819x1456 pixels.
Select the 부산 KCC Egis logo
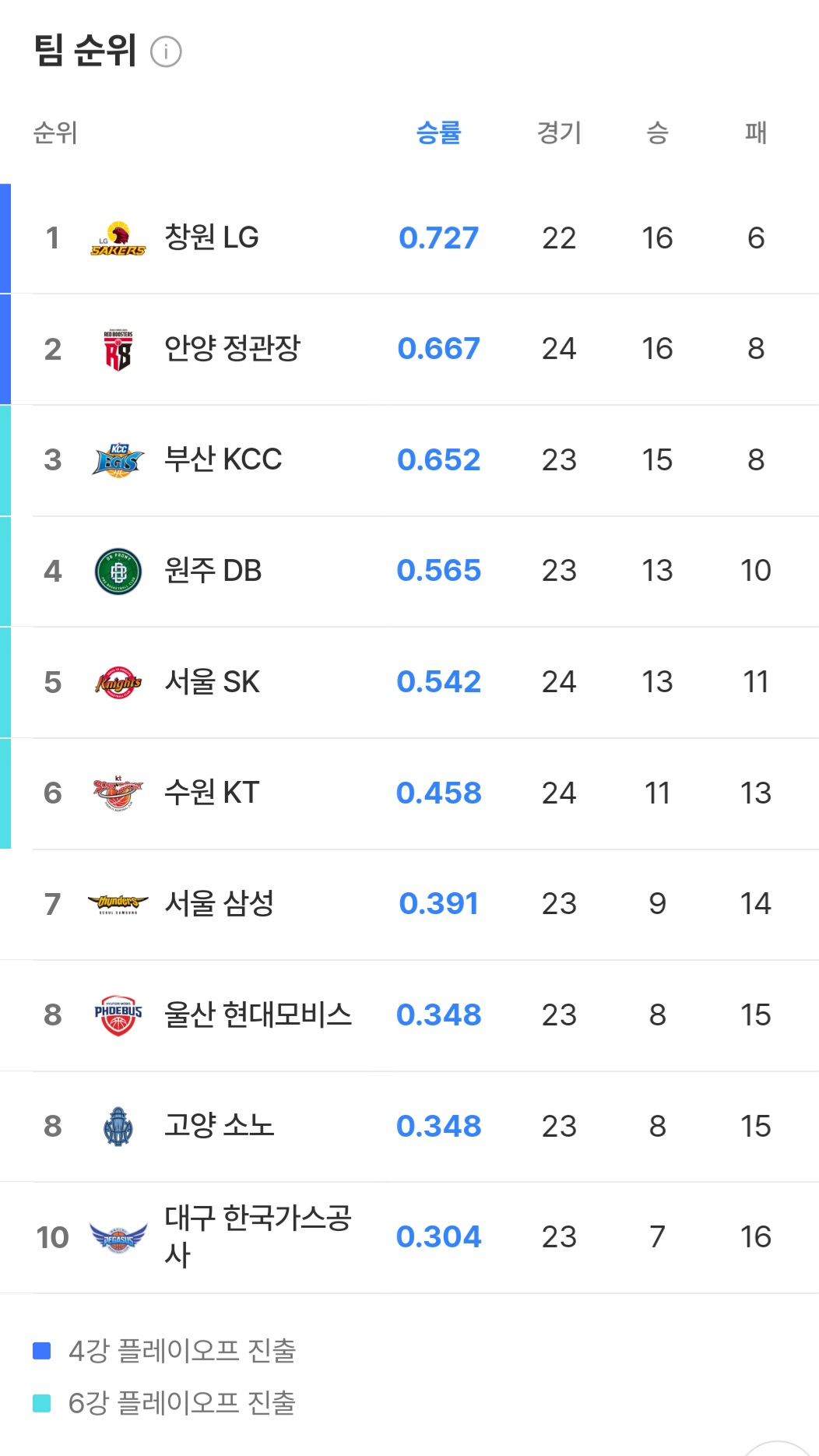[x=118, y=460]
